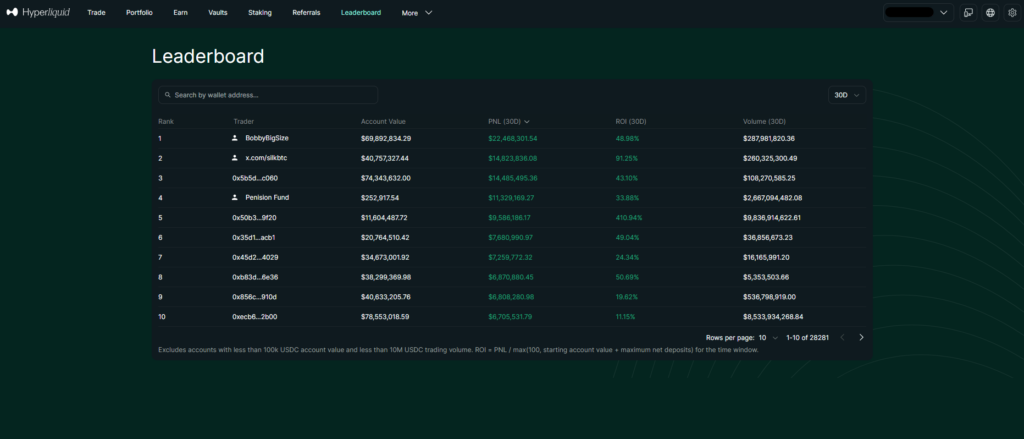Go to next leaderboard page arrow
Screen dimensions: 1024x439
pyautogui.click(x=861, y=338)
